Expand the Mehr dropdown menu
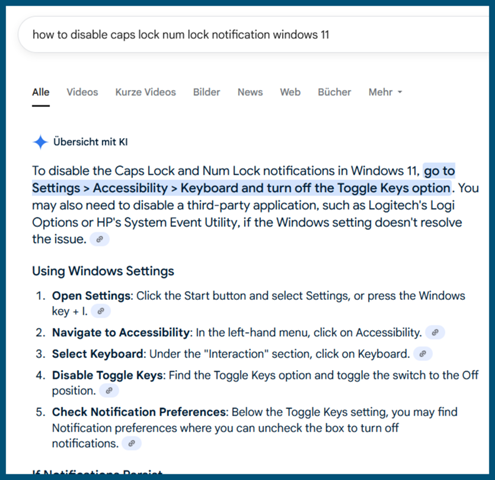 click(x=385, y=92)
